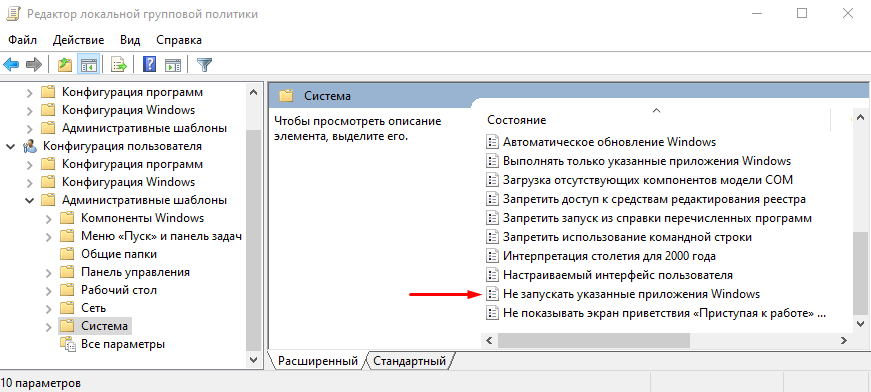
Task: Open the Действие menu
Action: coord(78,40)
